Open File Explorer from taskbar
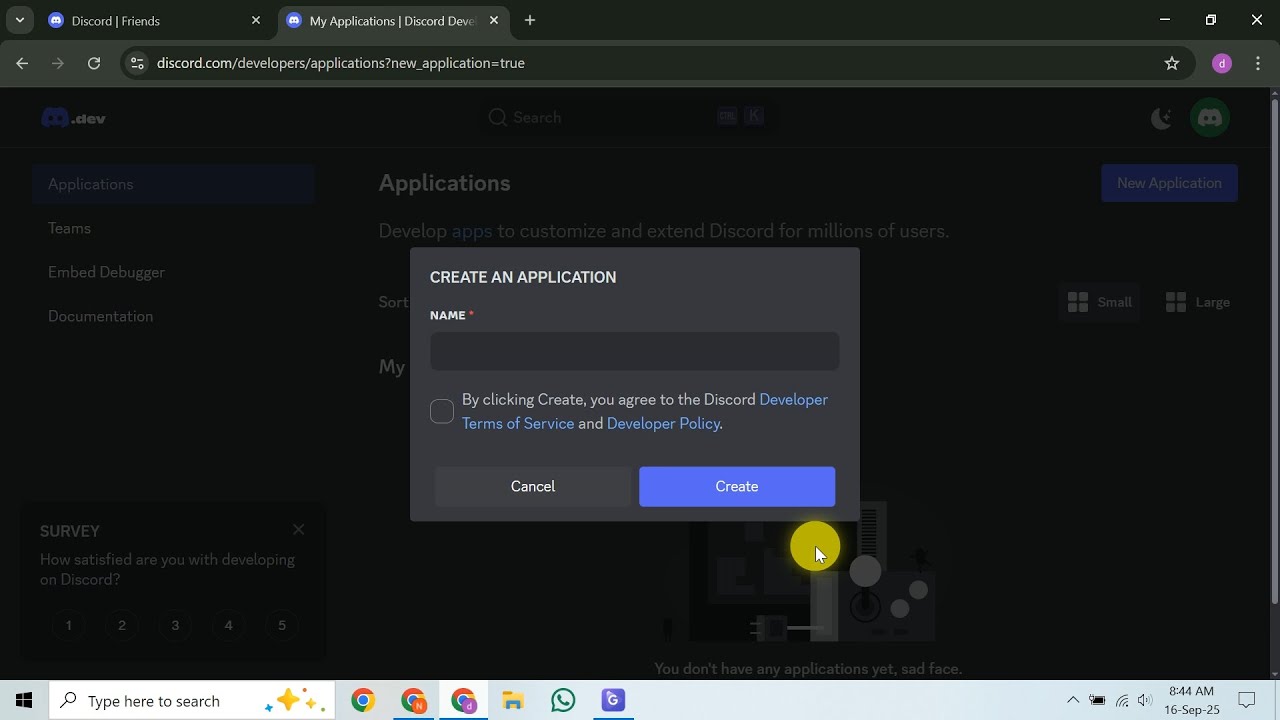 pyautogui.click(x=513, y=701)
